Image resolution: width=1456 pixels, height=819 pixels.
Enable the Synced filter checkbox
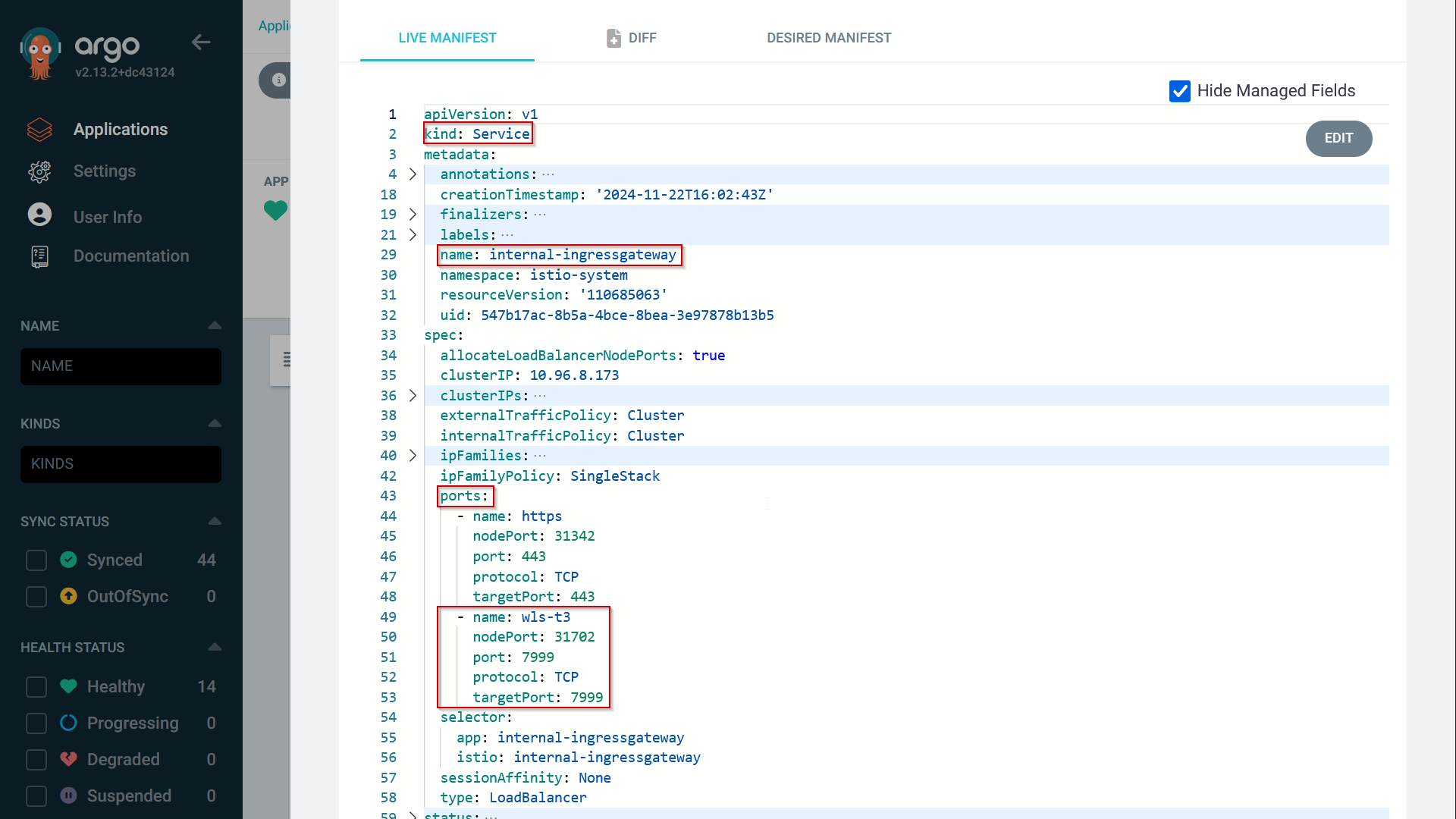(36, 560)
